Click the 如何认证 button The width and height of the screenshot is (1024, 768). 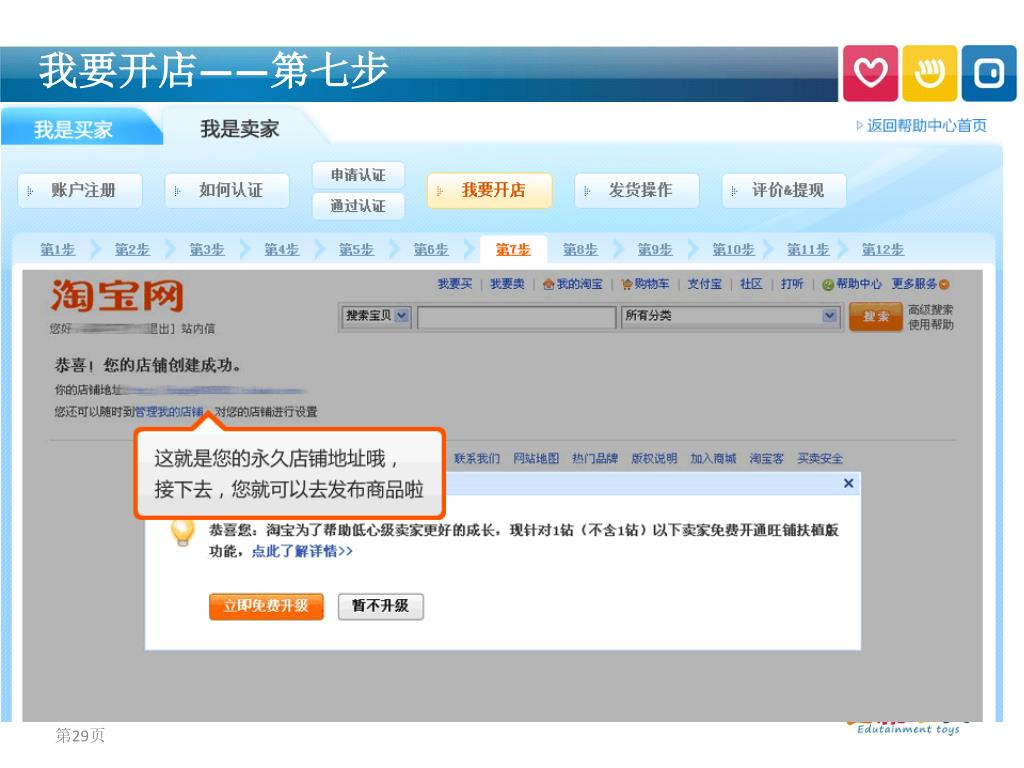point(227,191)
